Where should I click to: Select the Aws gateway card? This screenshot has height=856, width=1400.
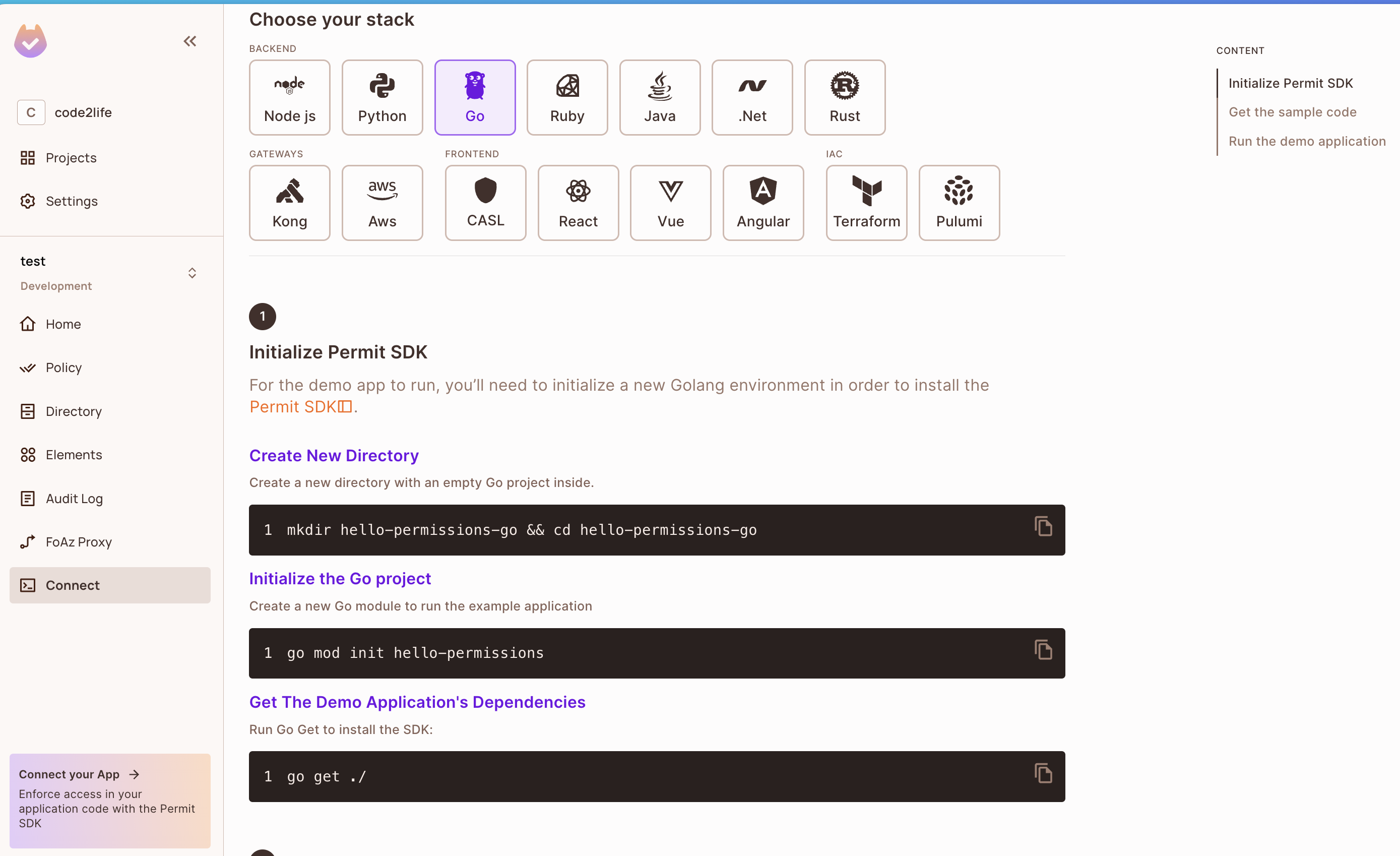point(383,203)
